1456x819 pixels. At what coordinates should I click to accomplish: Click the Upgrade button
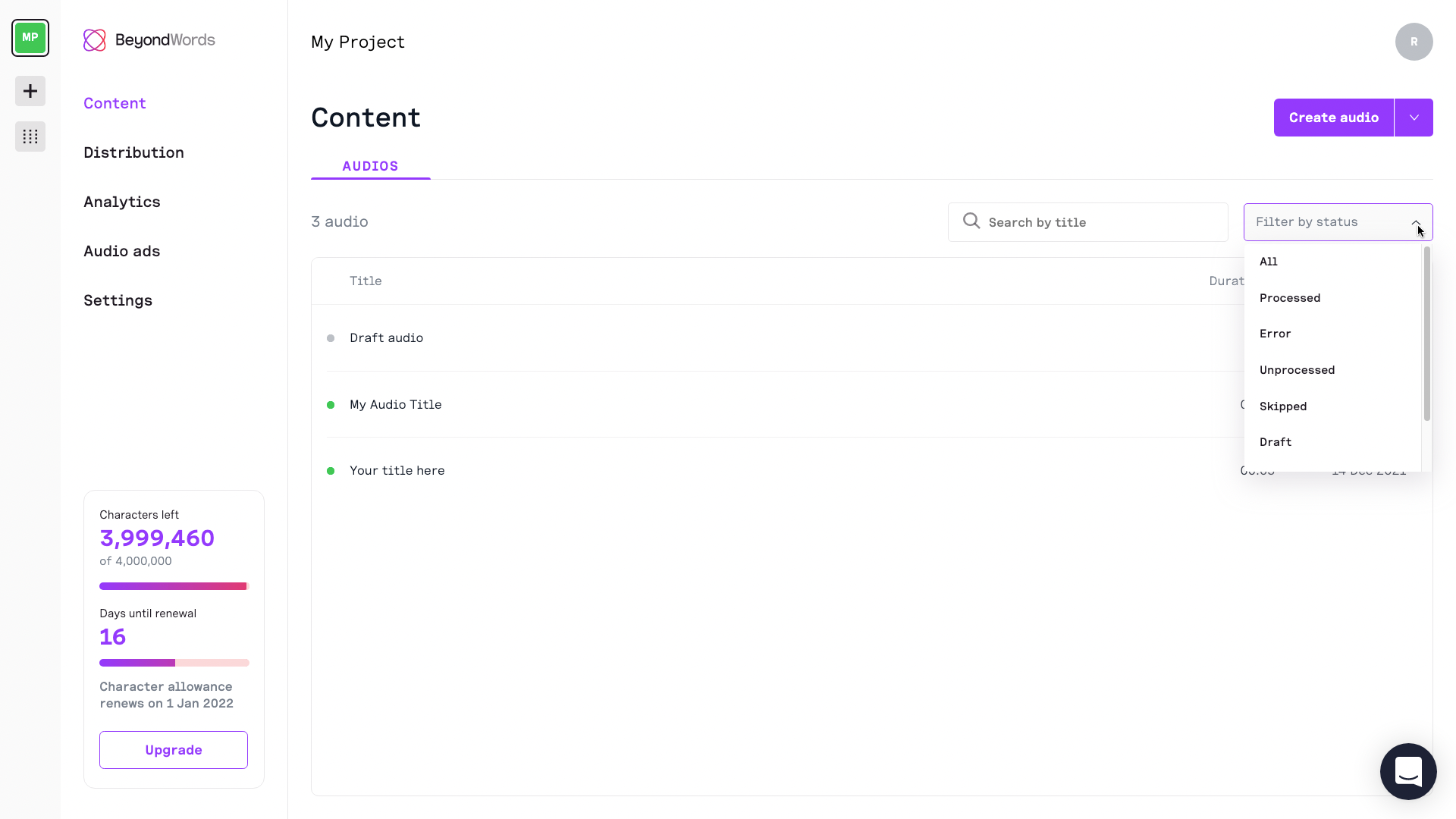[x=174, y=750]
